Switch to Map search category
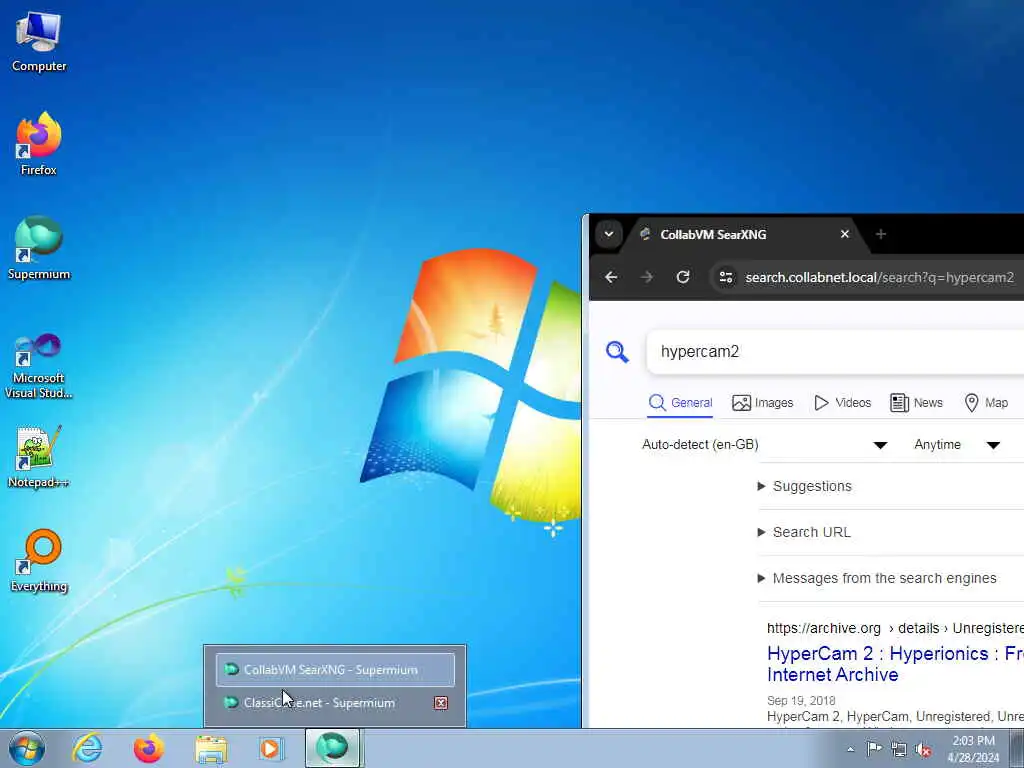 986,403
